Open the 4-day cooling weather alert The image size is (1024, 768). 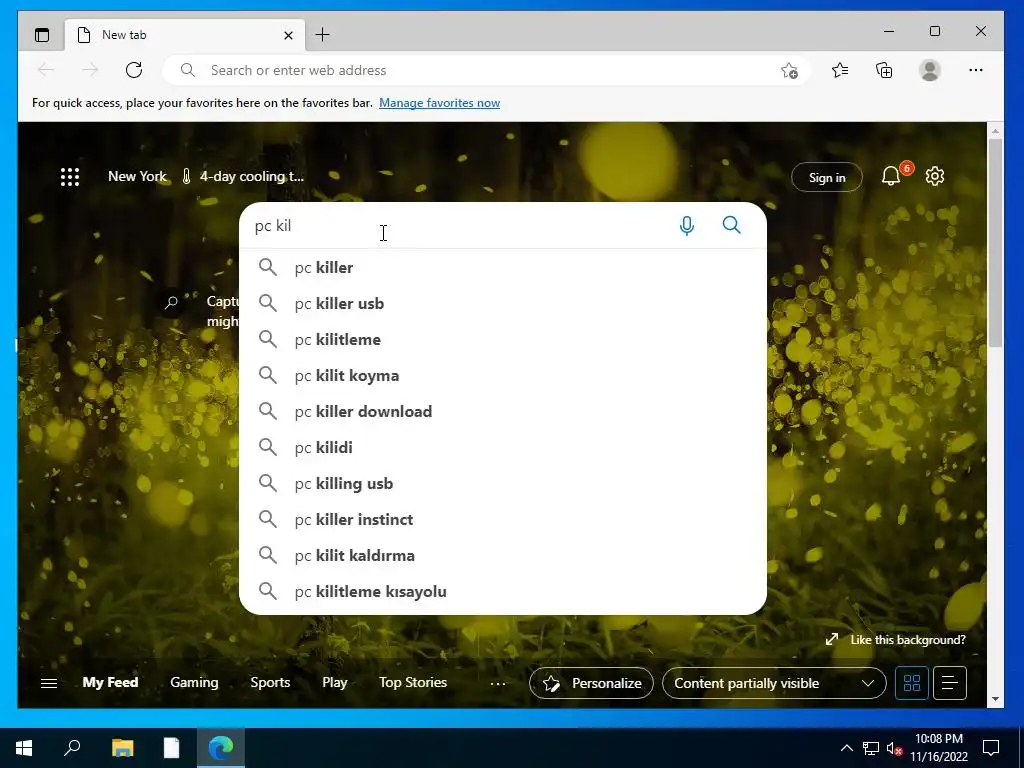pos(242,176)
